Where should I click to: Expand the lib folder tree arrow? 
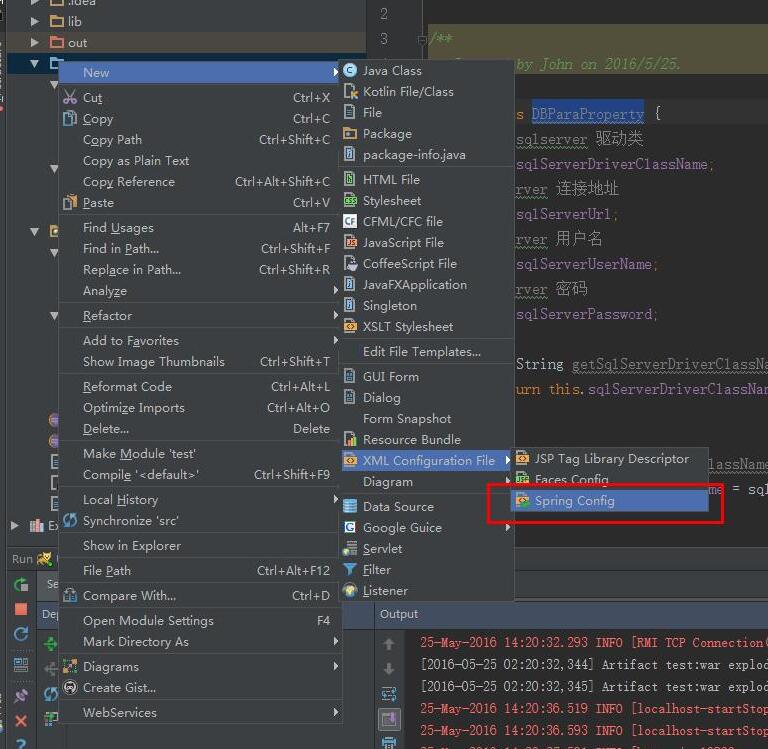click(34, 22)
